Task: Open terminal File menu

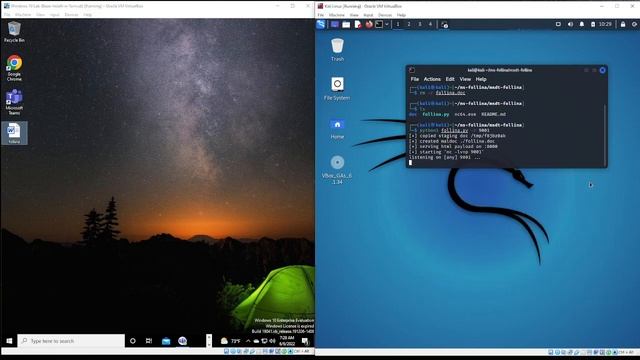Action: click(x=415, y=79)
